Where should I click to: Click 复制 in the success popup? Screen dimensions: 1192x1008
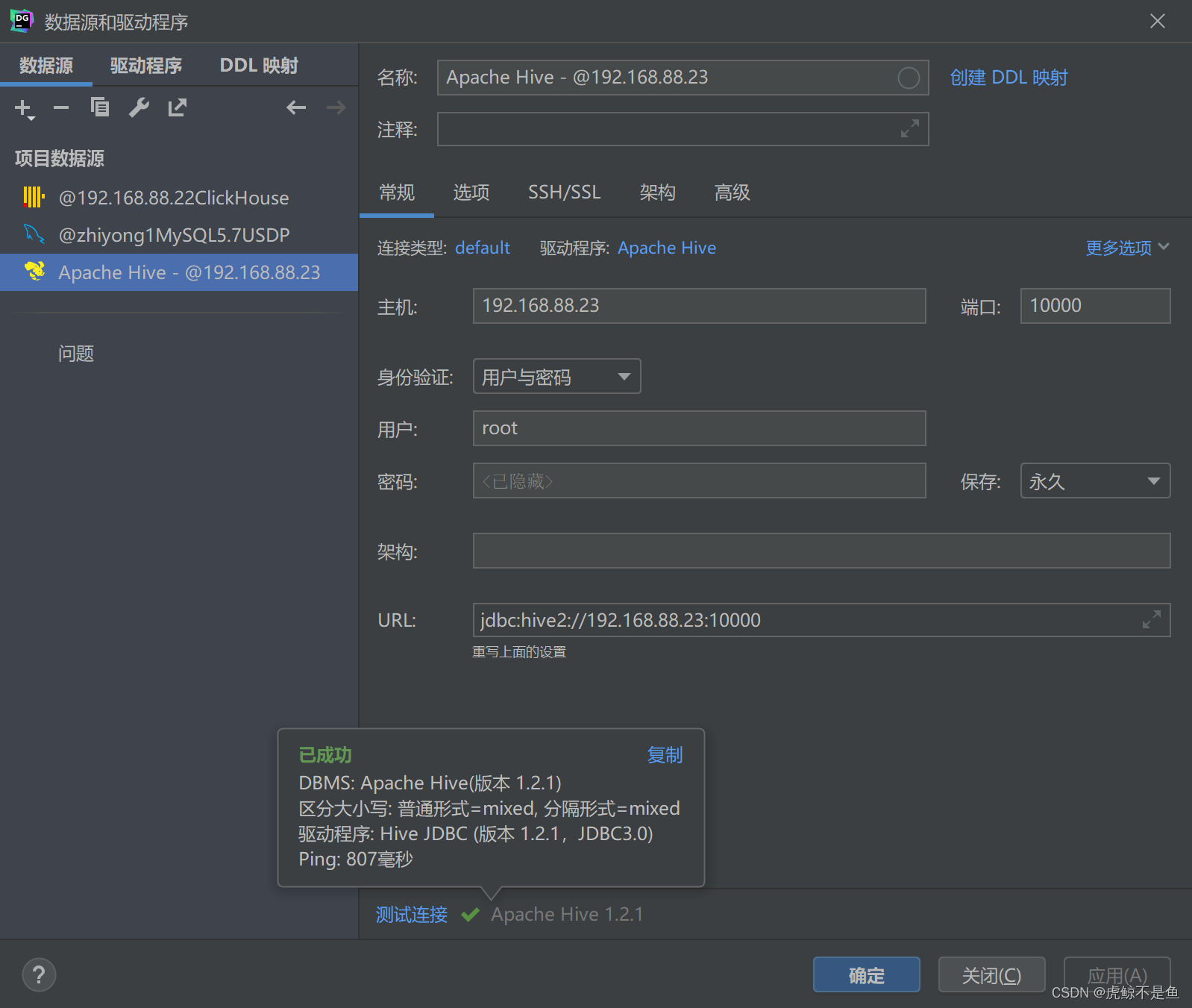pyautogui.click(x=665, y=755)
